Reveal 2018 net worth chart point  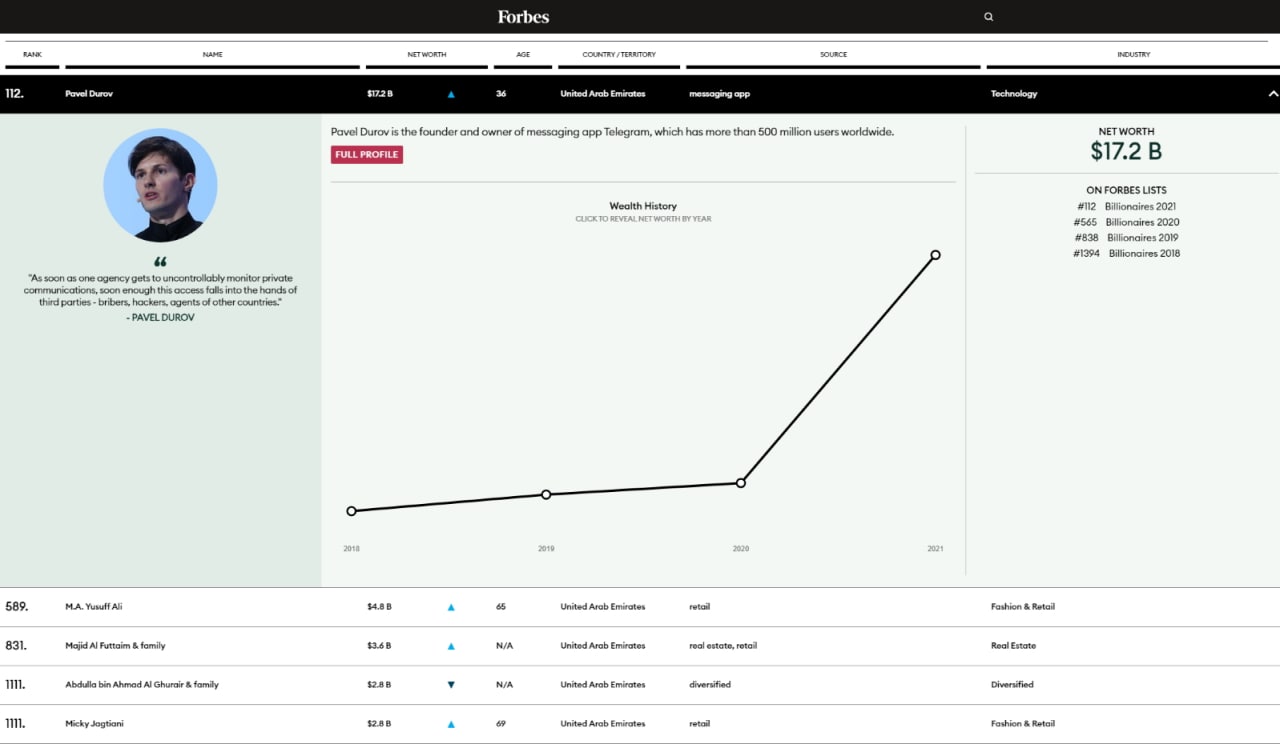tap(351, 511)
